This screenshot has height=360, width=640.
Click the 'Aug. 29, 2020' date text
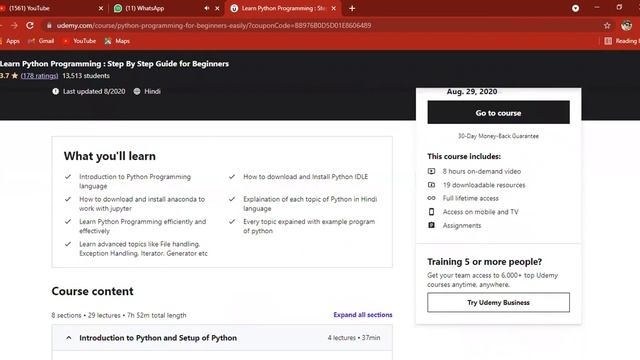(x=472, y=91)
